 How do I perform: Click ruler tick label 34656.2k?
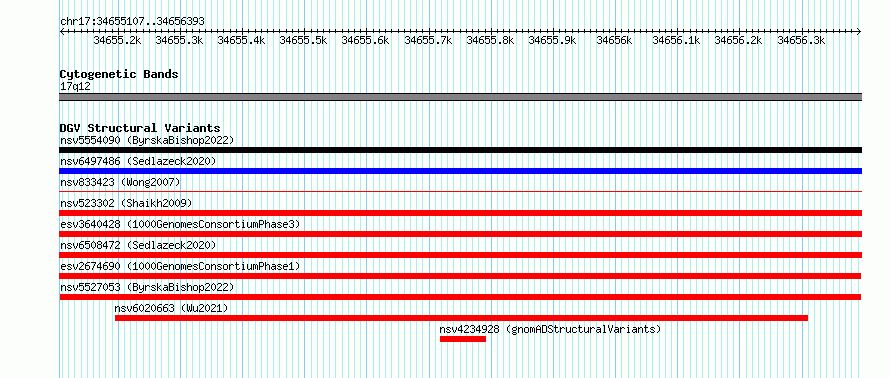pyautogui.click(x=738, y=41)
